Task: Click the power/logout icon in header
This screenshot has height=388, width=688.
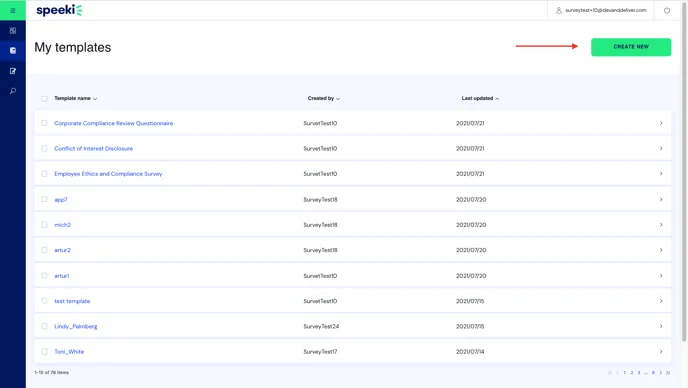Action: tap(667, 11)
